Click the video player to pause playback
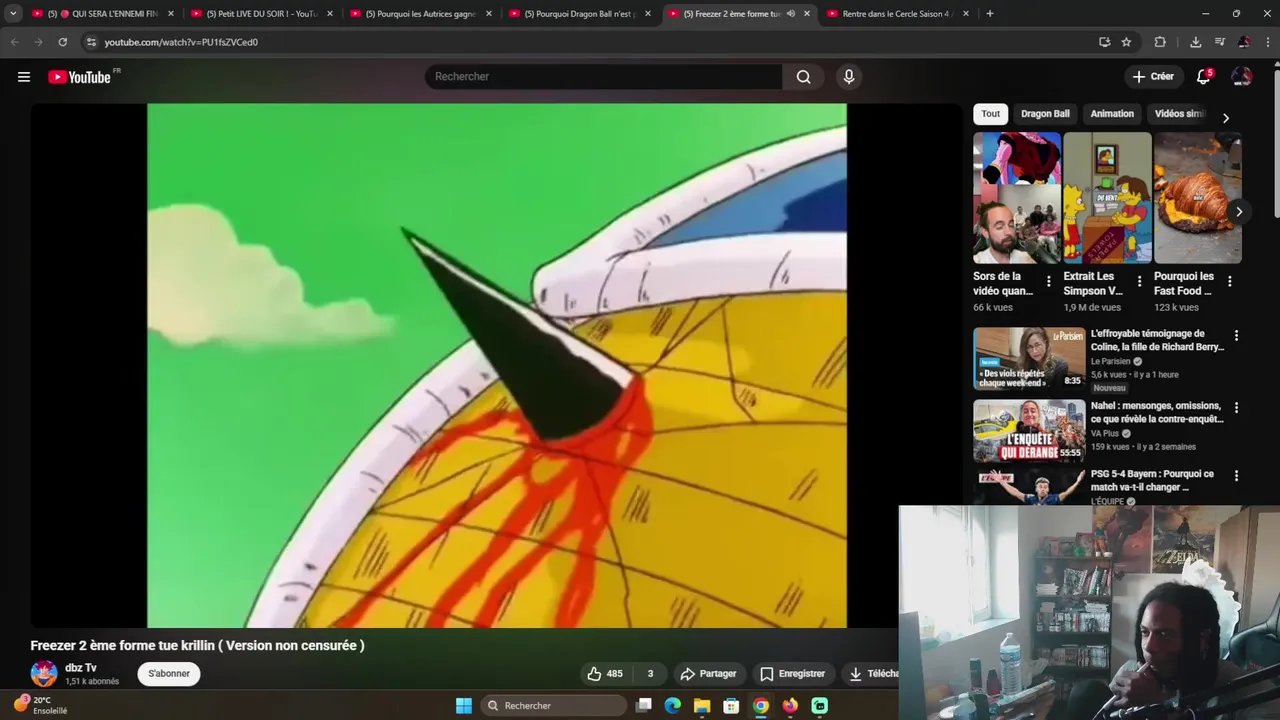Image resolution: width=1280 pixels, height=720 pixels. click(497, 366)
